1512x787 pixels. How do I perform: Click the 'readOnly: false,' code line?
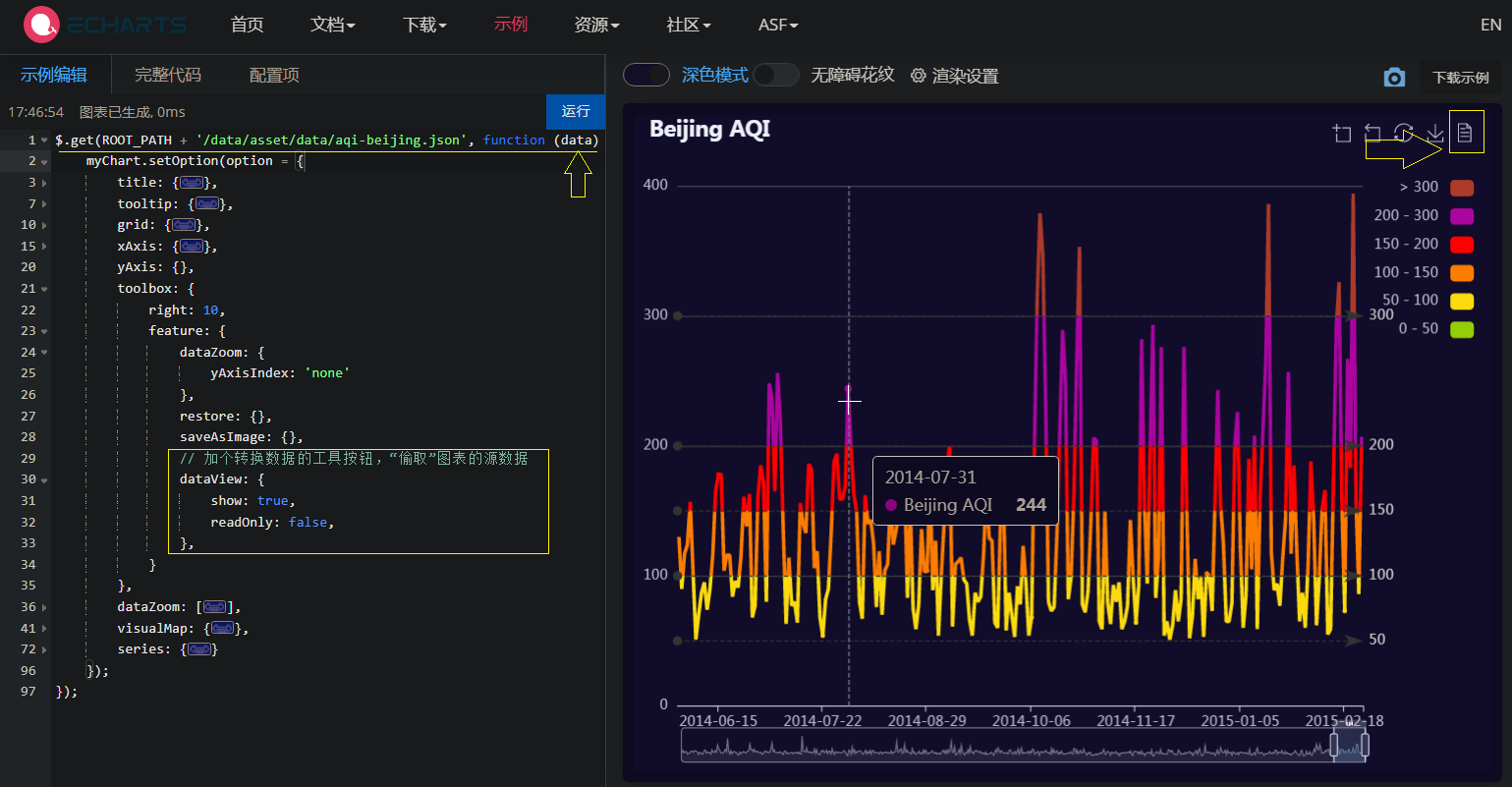coord(272,523)
